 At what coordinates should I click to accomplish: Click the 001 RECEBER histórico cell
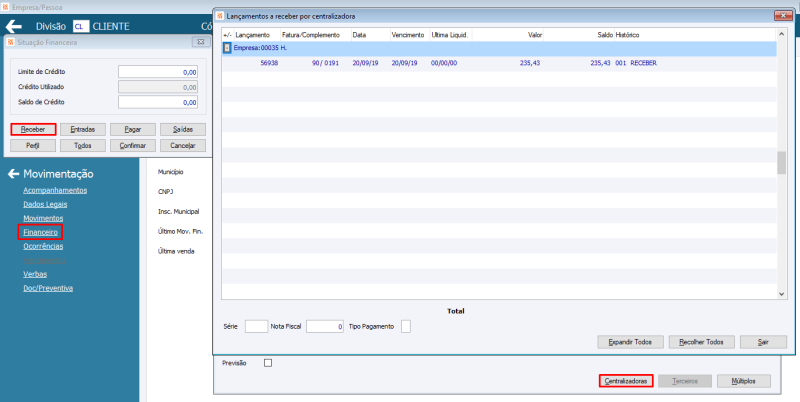tap(636, 63)
